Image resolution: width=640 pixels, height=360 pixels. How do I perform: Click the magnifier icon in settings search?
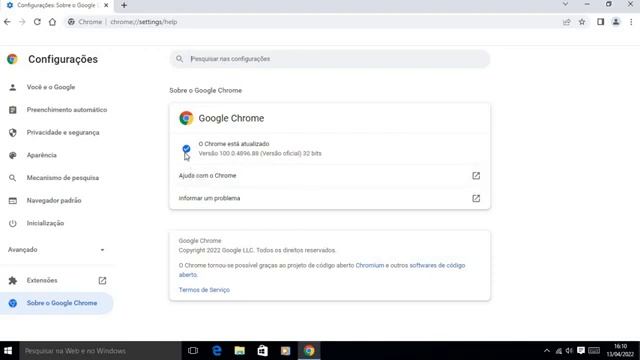point(180,59)
